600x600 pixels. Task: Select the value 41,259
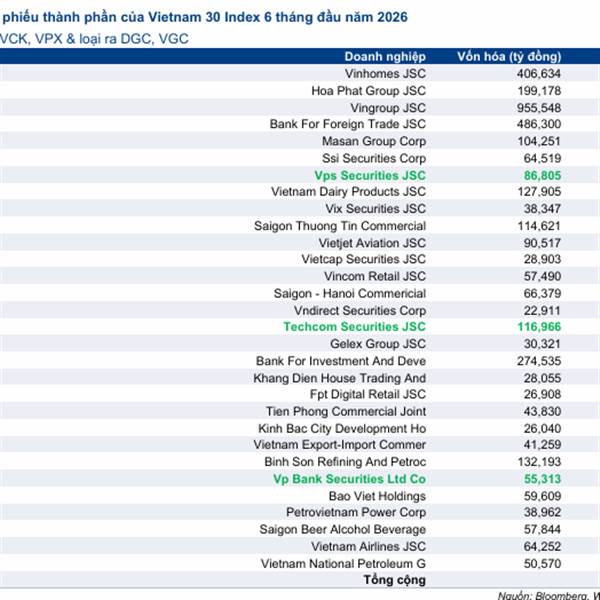coord(542,445)
